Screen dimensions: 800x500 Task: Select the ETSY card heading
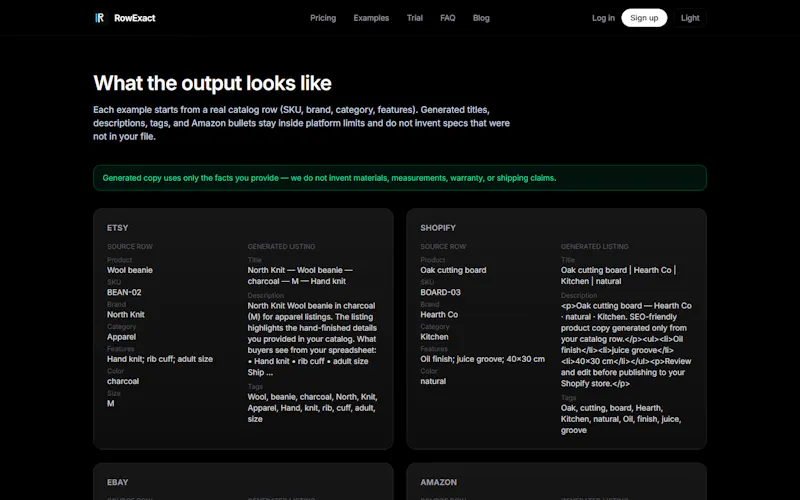click(117, 228)
